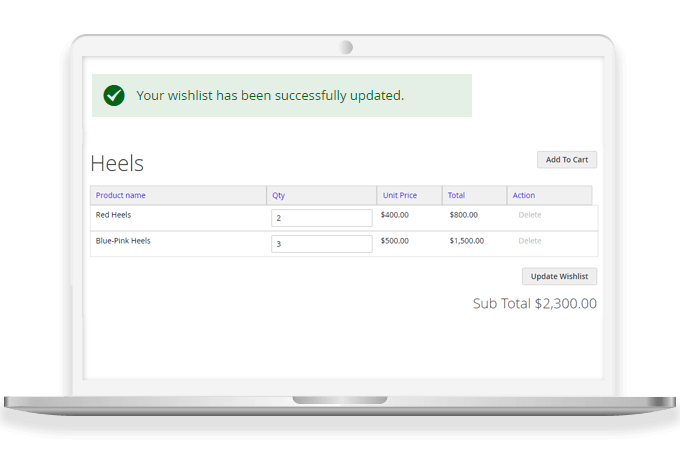This screenshot has height=450, width=680.
Task: Open the Blue-Pink Heels product name
Action: pos(123,241)
